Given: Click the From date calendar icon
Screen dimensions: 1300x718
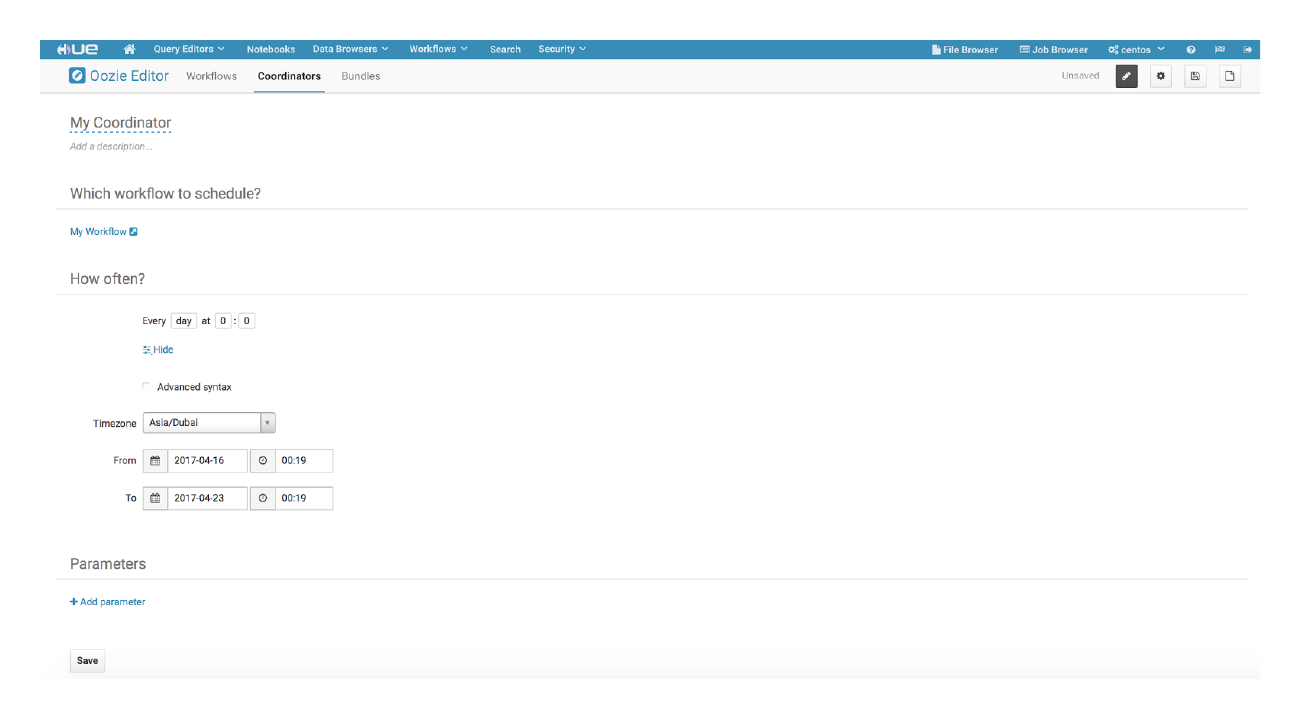Looking at the screenshot, I should [x=155, y=461].
